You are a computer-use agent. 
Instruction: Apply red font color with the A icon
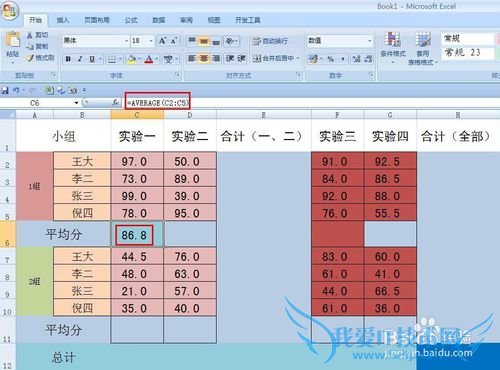point(149,59)
